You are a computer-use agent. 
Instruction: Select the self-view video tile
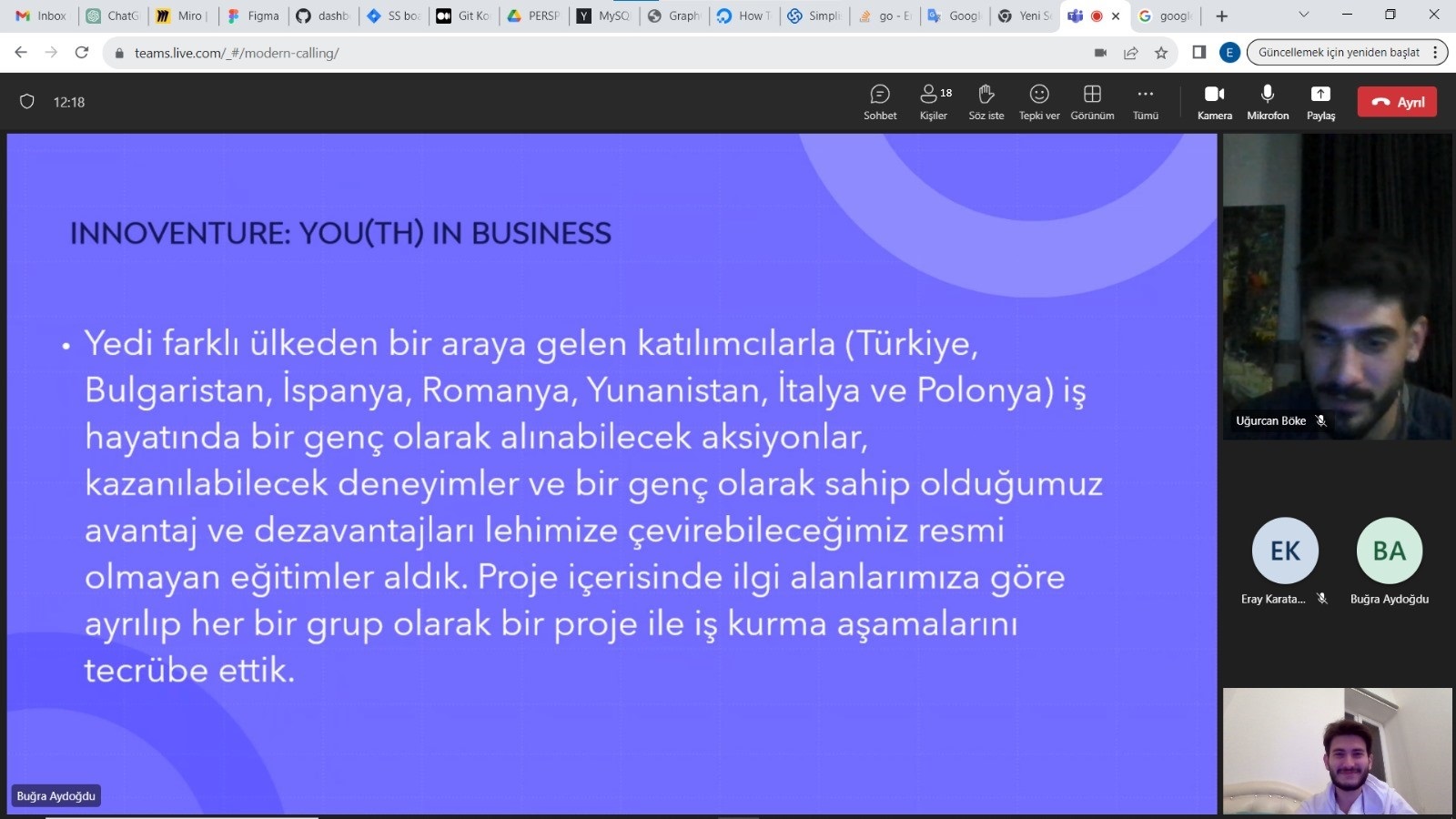(x=1338, y=751)
